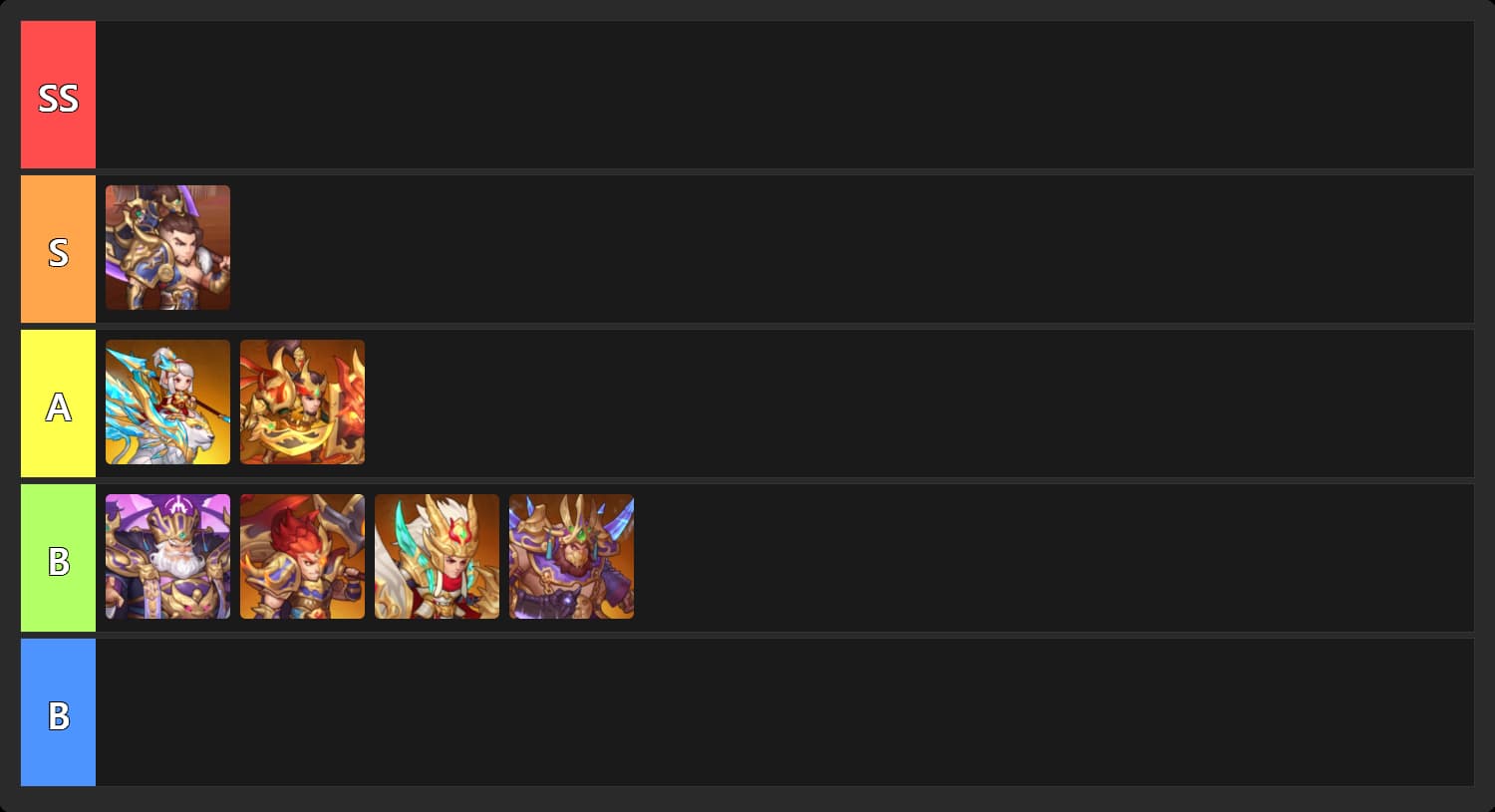Click the white tiger mount in A tier
The height and width of the screenshot is (812, 1495).
pyautogui.click(x=189, y=438)
